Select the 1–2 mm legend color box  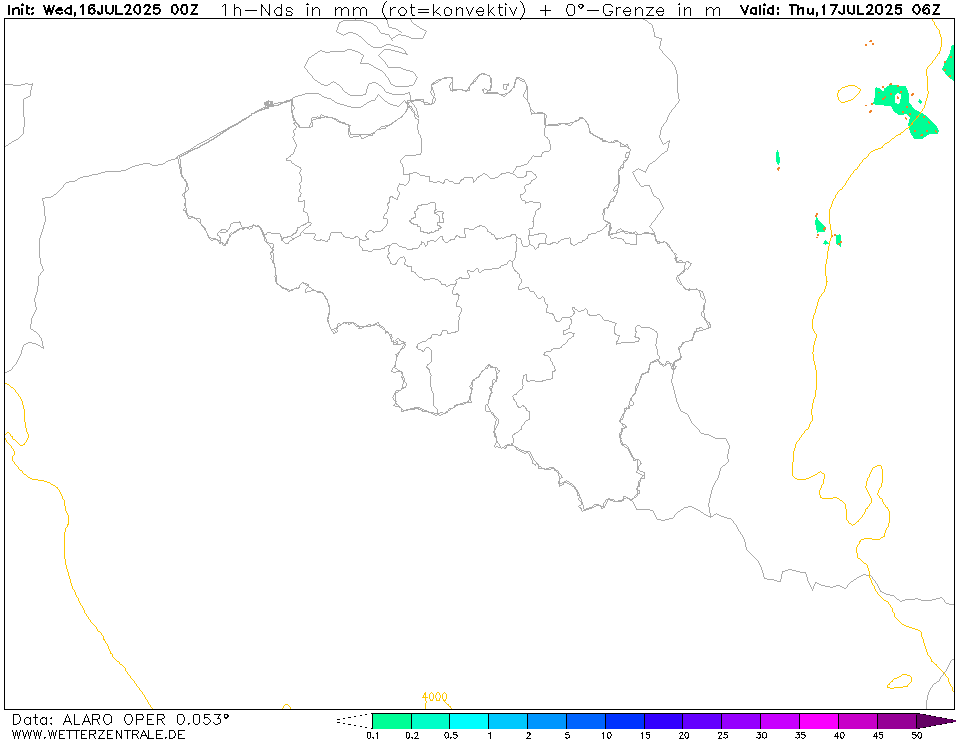coord(508,721)
